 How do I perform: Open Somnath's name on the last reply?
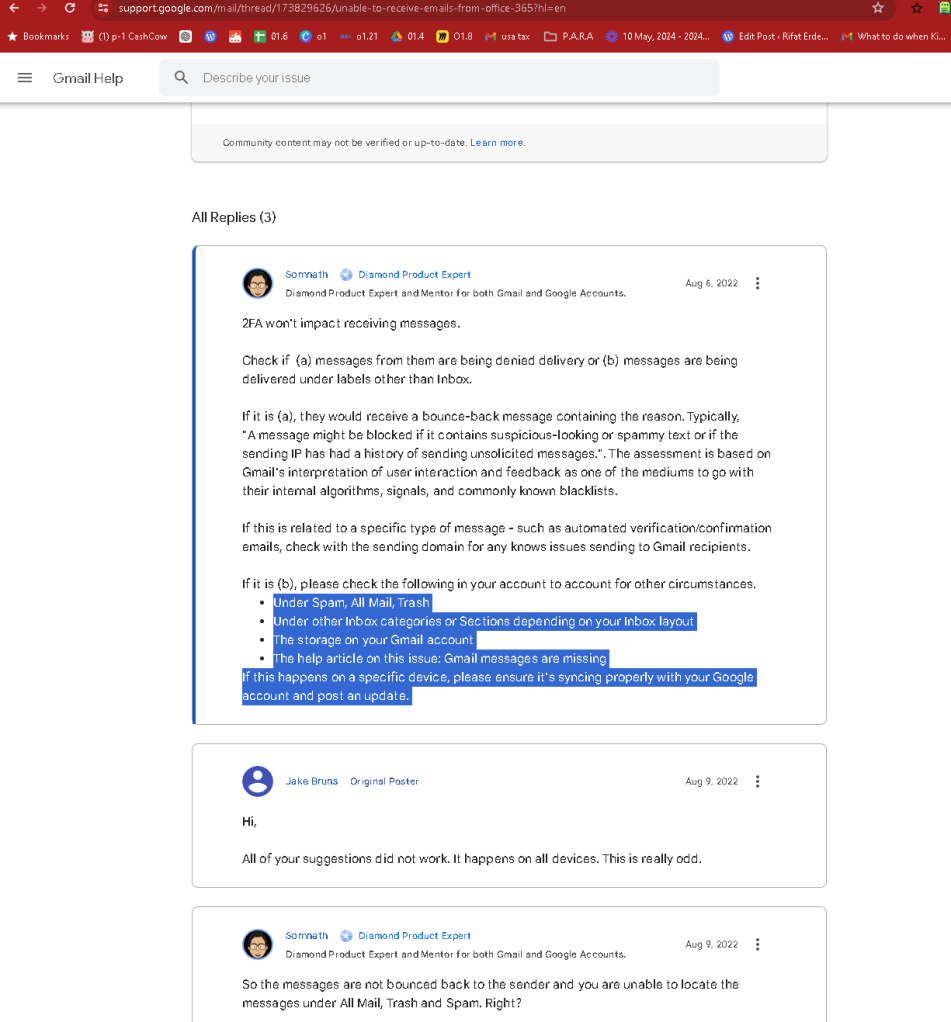306,935
